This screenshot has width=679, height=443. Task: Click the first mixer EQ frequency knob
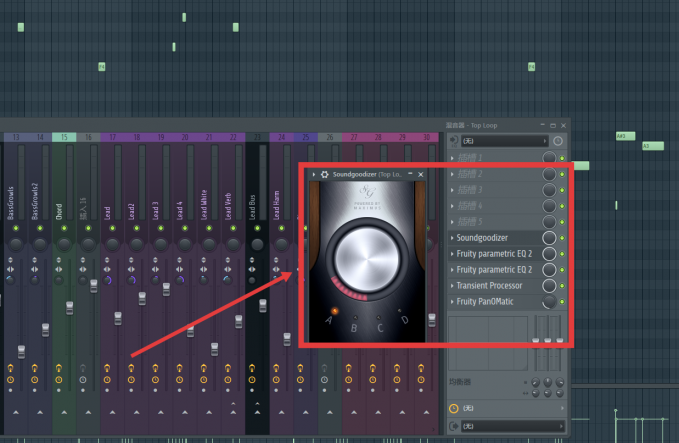pyautogui.click(x=536, y=382)
